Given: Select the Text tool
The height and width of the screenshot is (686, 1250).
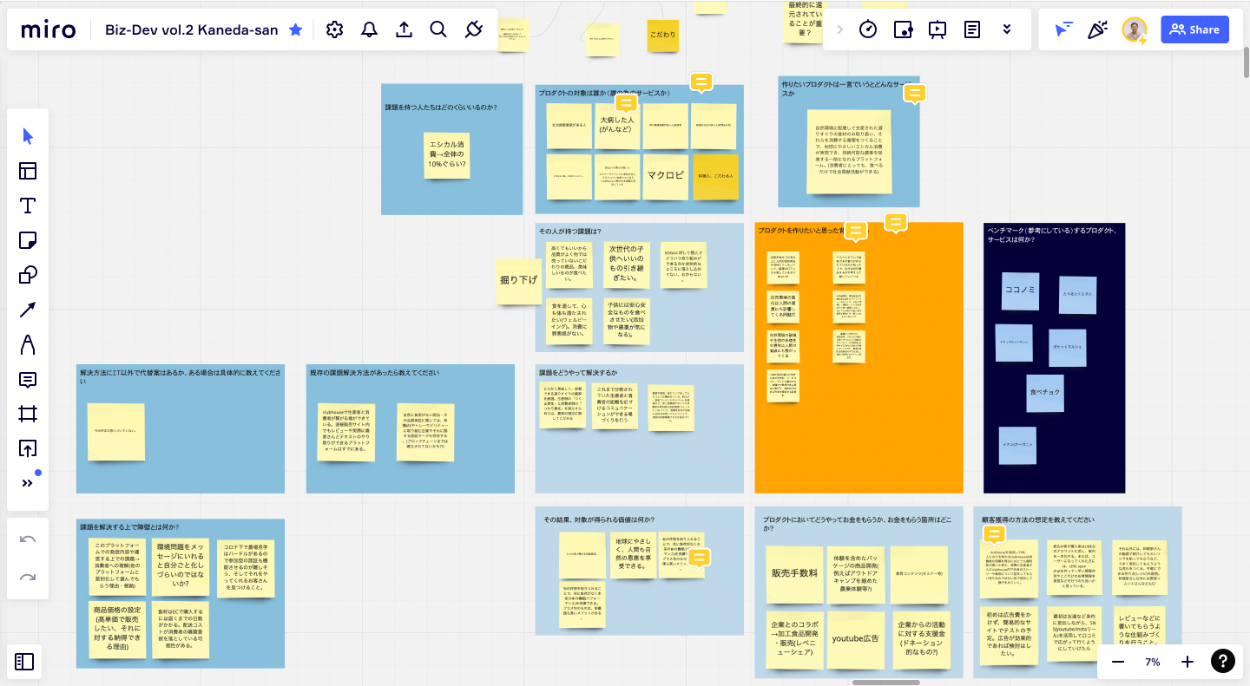Looking at the screenshot, I should point(28,206).
